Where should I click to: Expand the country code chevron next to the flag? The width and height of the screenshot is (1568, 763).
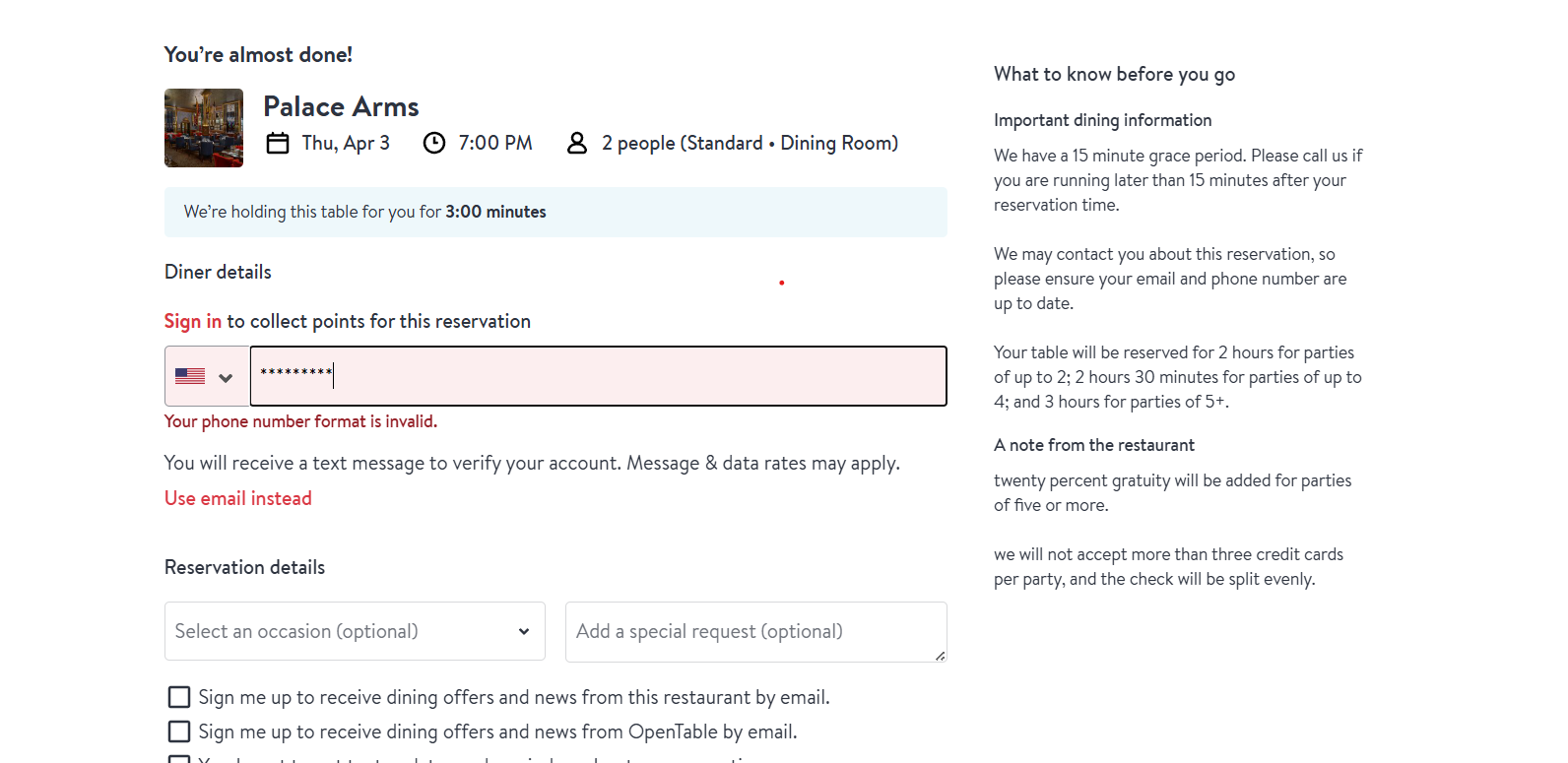point(226,378)
